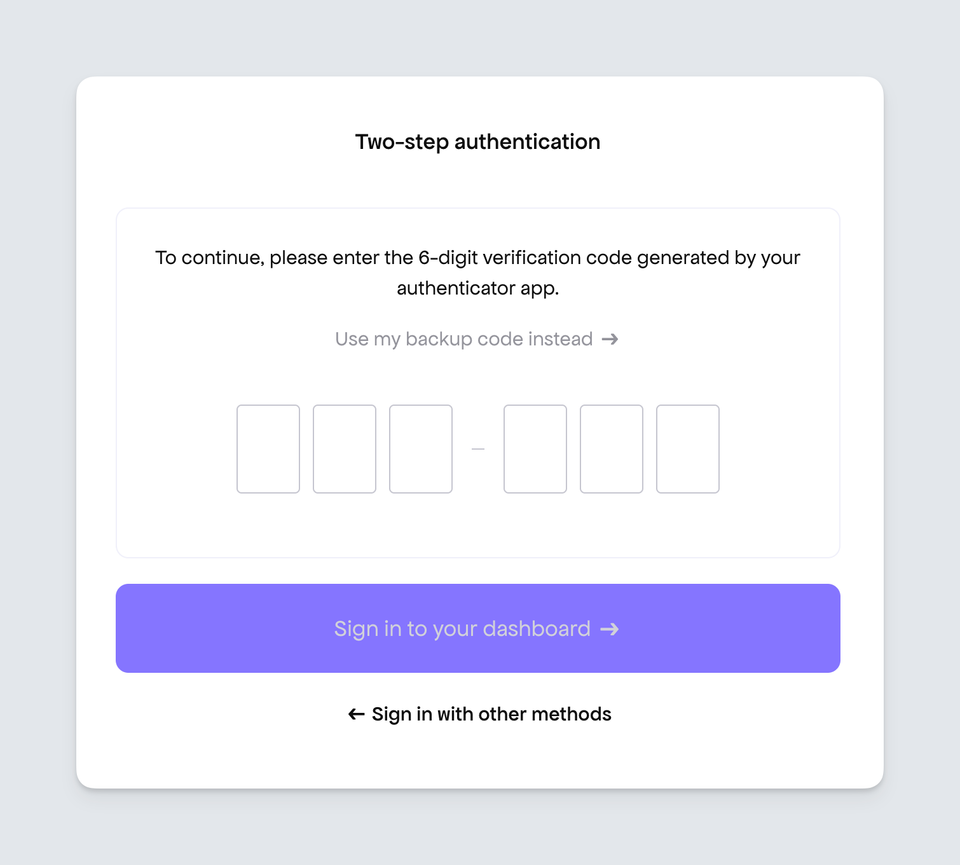
Task: Click the right arrow beside the backup code link
Action: click(610, 339)
